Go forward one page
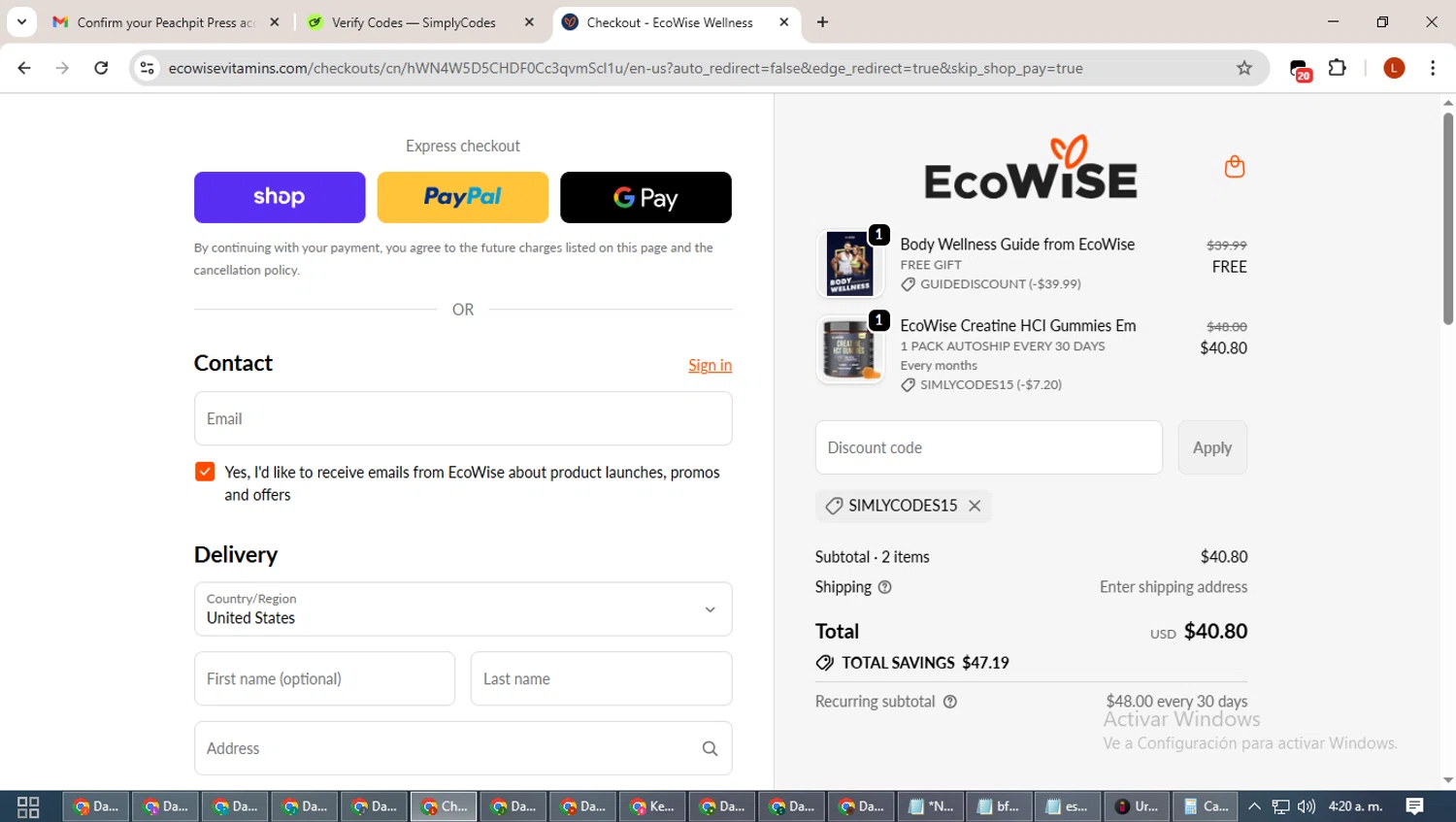 pyautogui.click(x=62, y=68)
